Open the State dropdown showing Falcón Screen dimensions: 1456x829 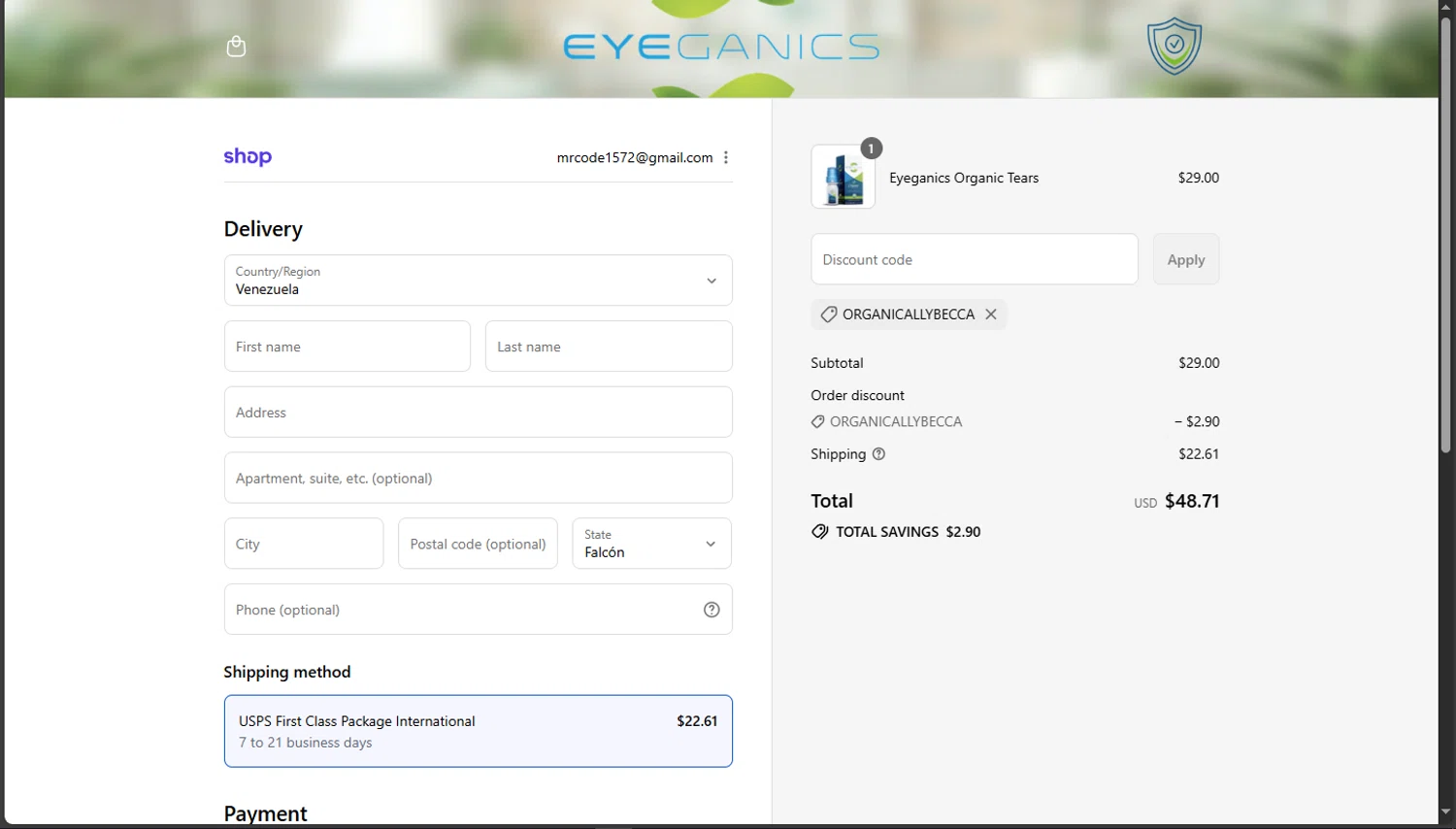tap(651, 544)
